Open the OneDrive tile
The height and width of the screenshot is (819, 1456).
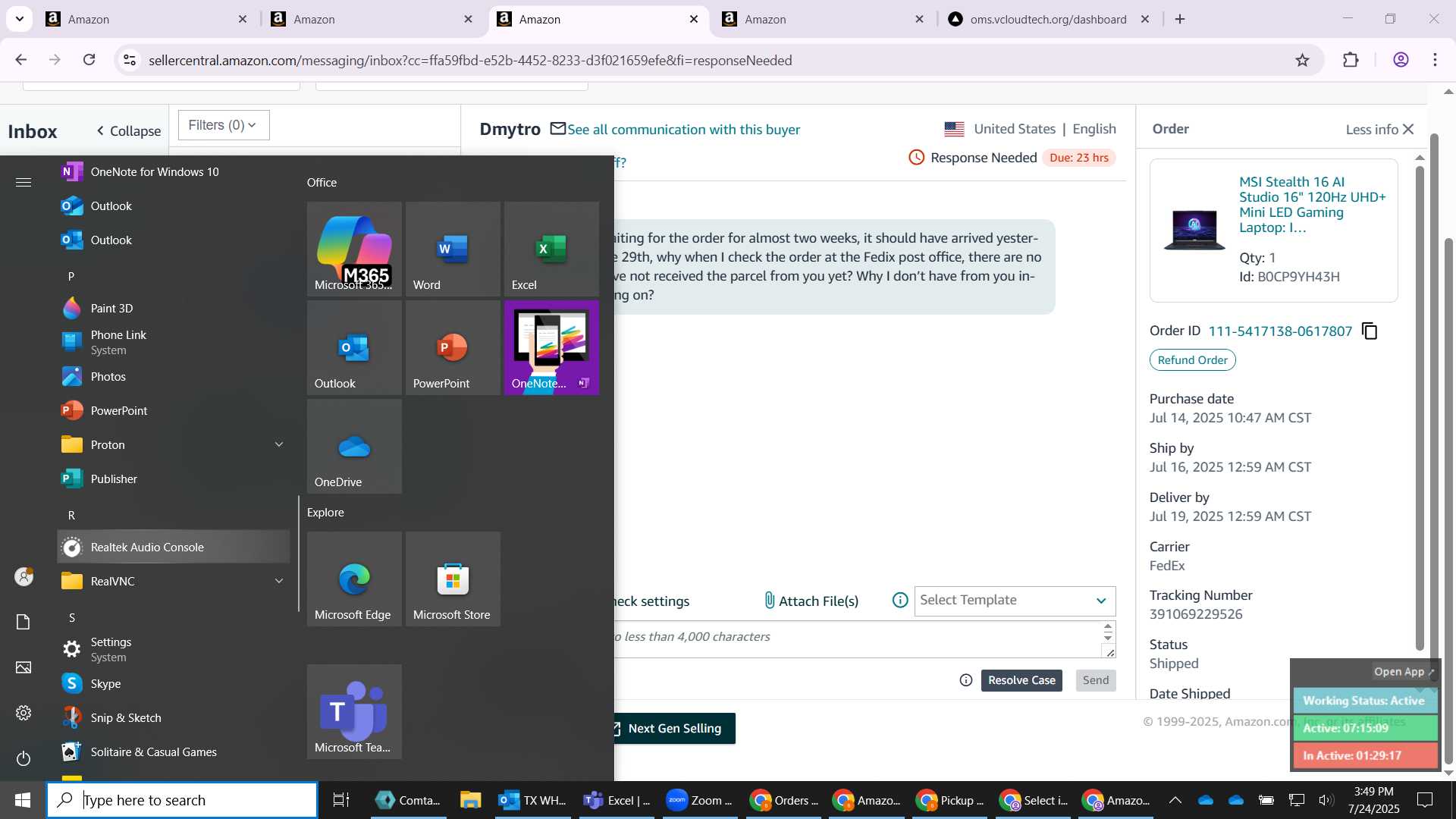pyautogui.click(x=354, y=446)
